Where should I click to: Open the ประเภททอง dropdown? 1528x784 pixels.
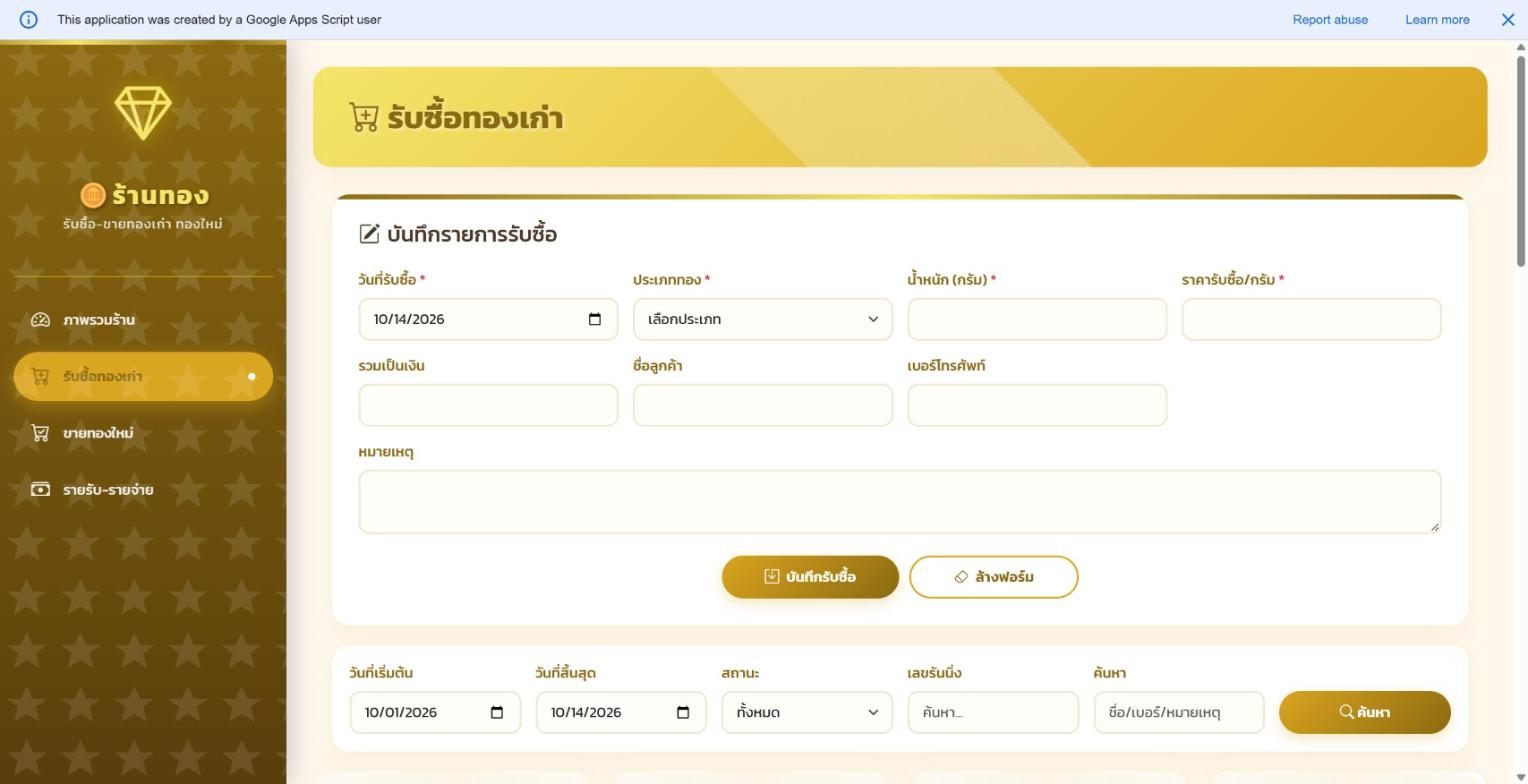click(763, 319)
